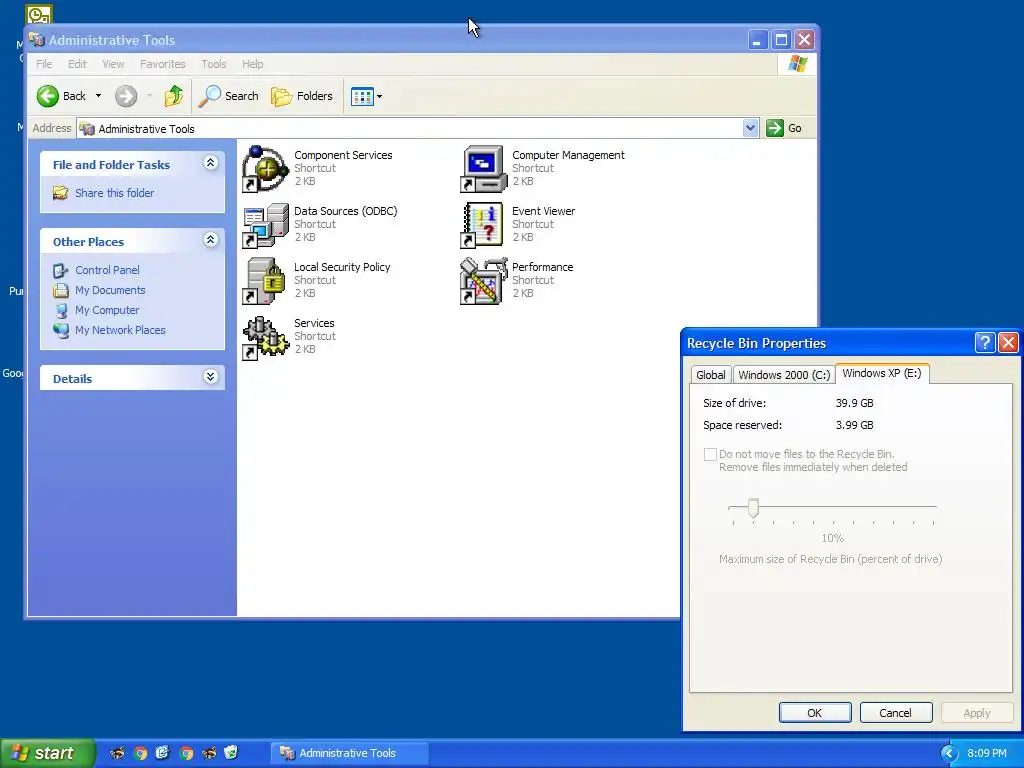Open the Edit menu
1024x768 pixels.
[77, 64]
